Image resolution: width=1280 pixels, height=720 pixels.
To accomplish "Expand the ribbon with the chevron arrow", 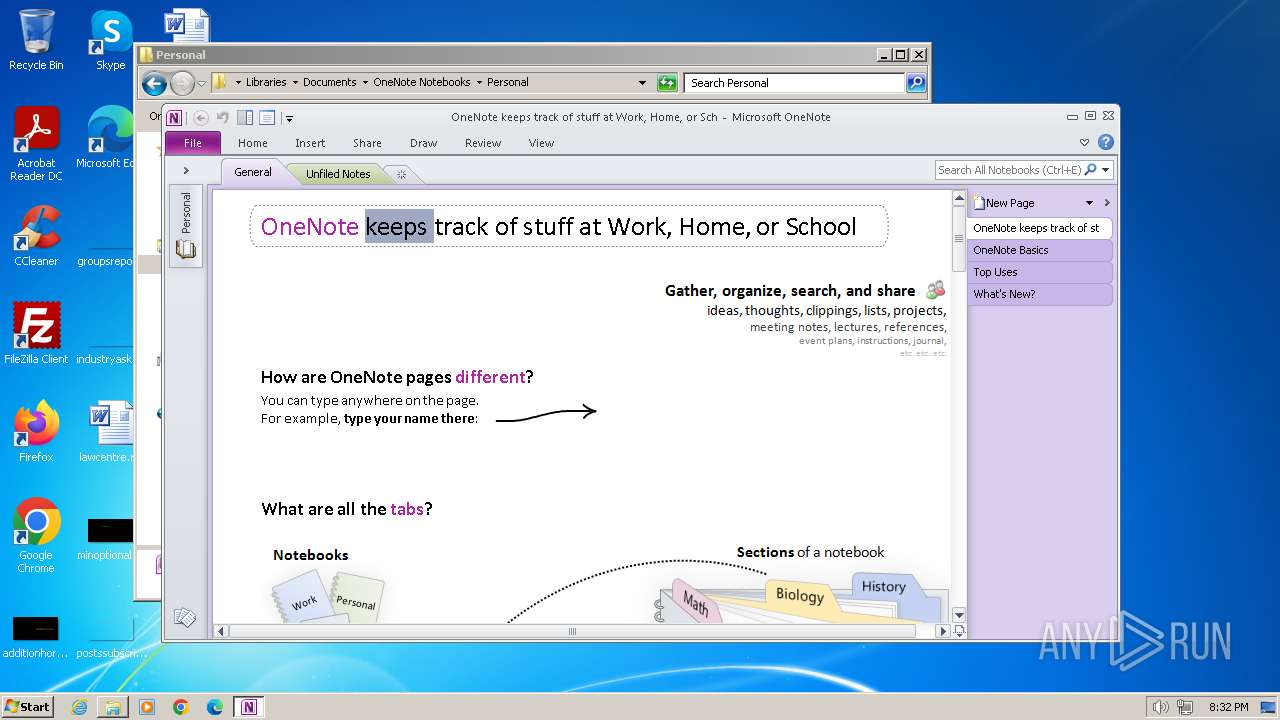I will [x=1085, y=143].
